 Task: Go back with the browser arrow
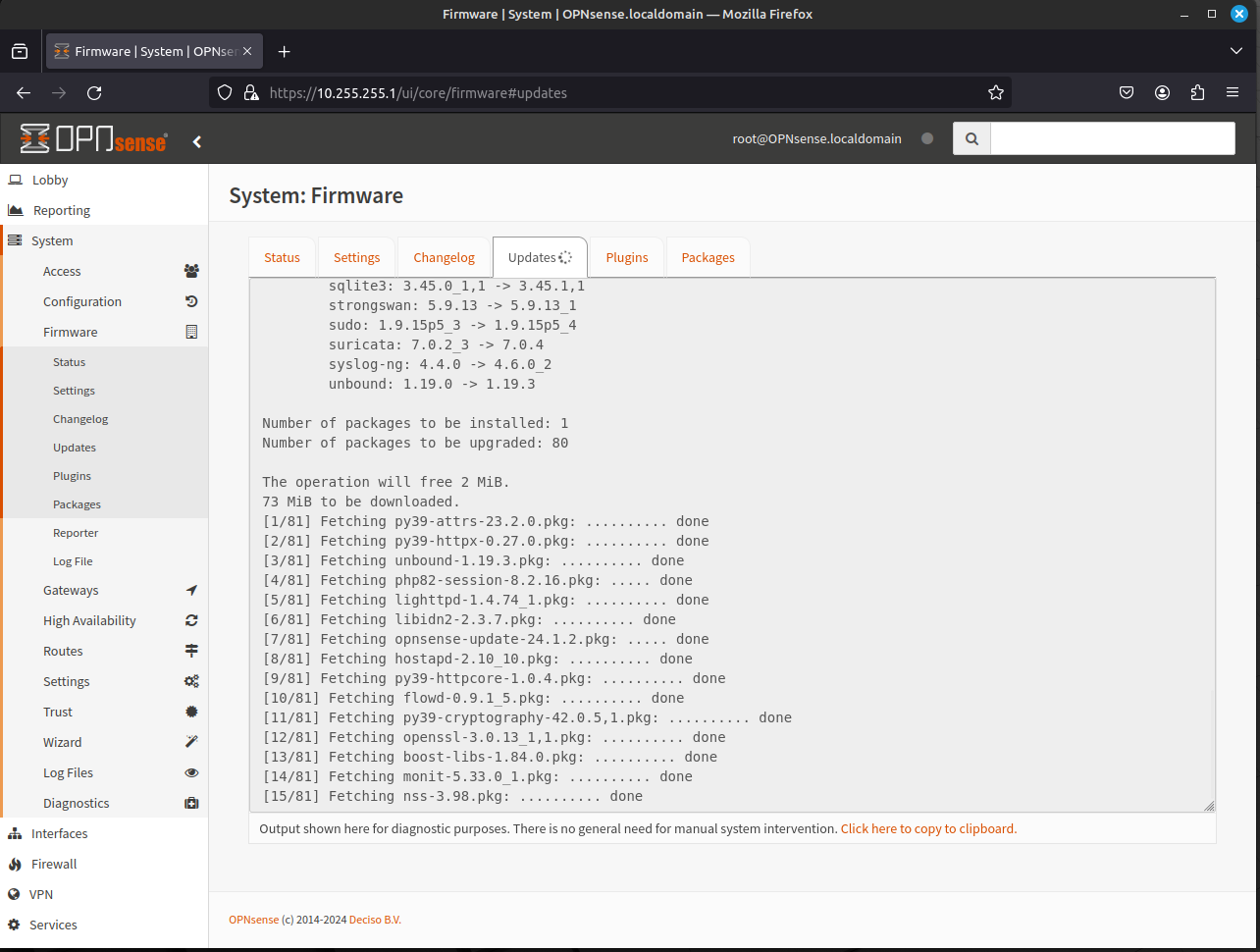tap(24, 92)
